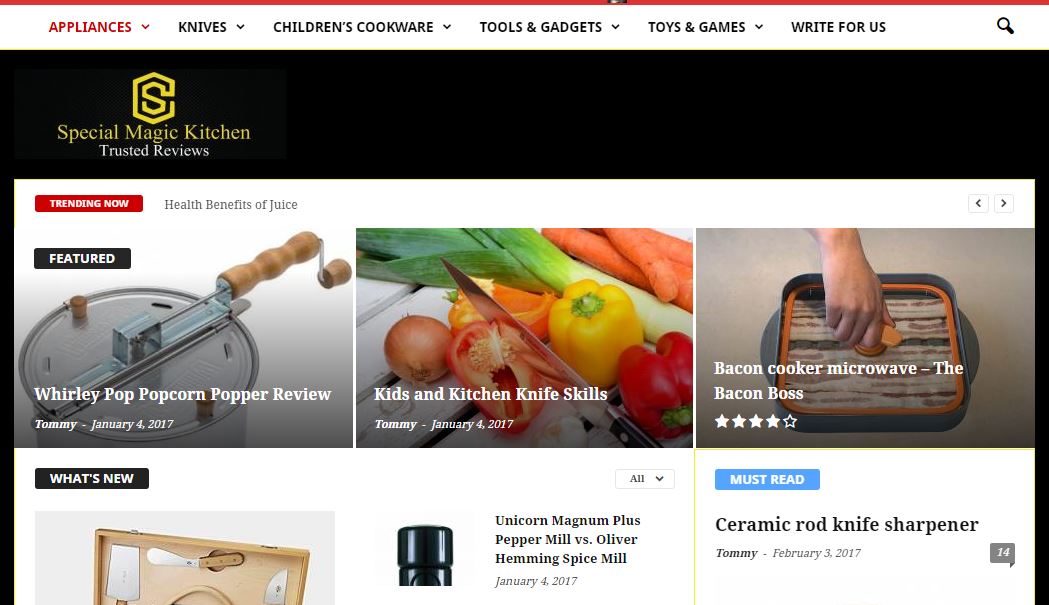
Task: Open Toys & Games menu
Action: [705, 27]
